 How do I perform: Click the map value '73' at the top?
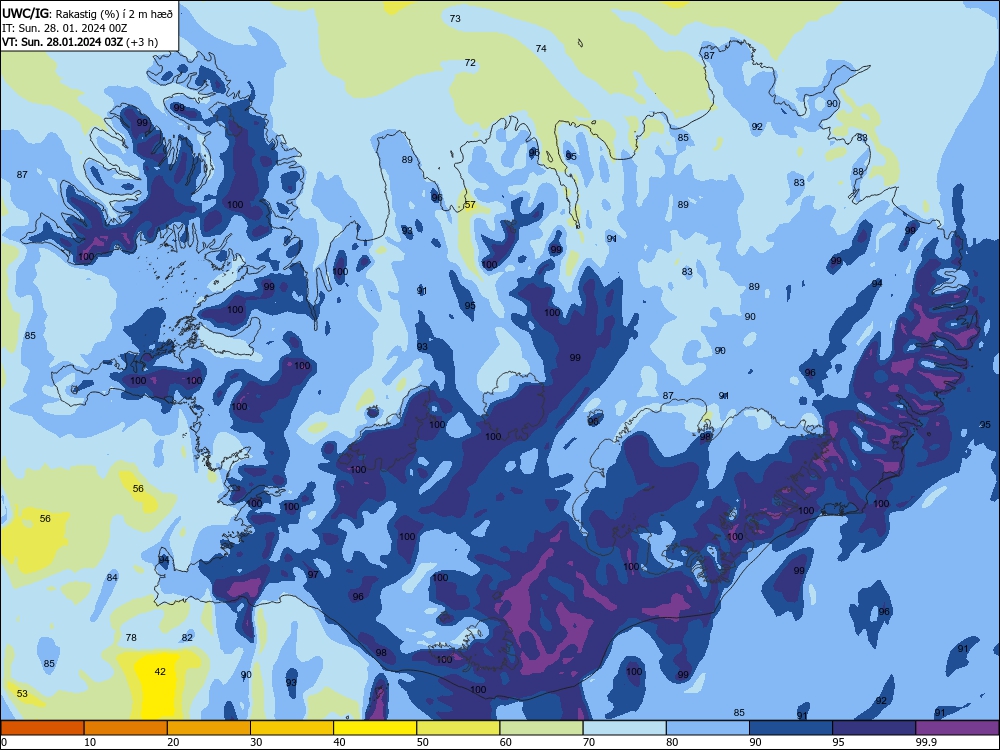(455, 18)
